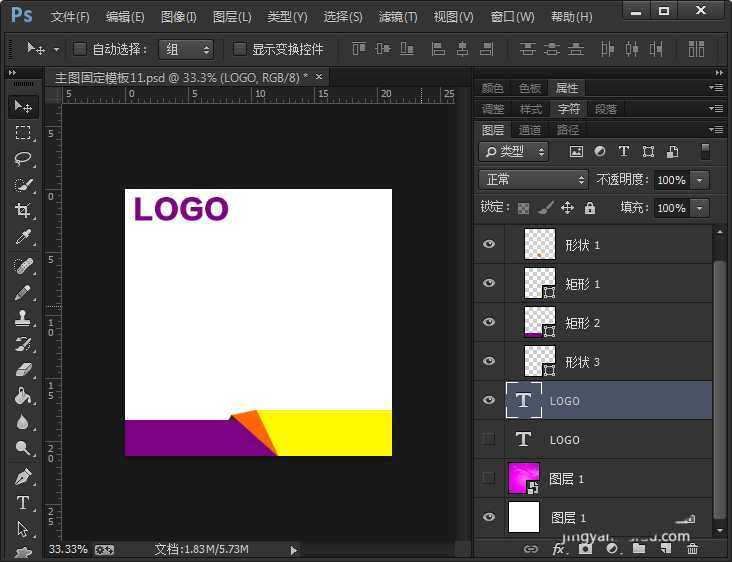The width and height of the screenshot is (732, 562).
Task: Open the 正常 blend mode dropdown
Action: click(534, 180)
